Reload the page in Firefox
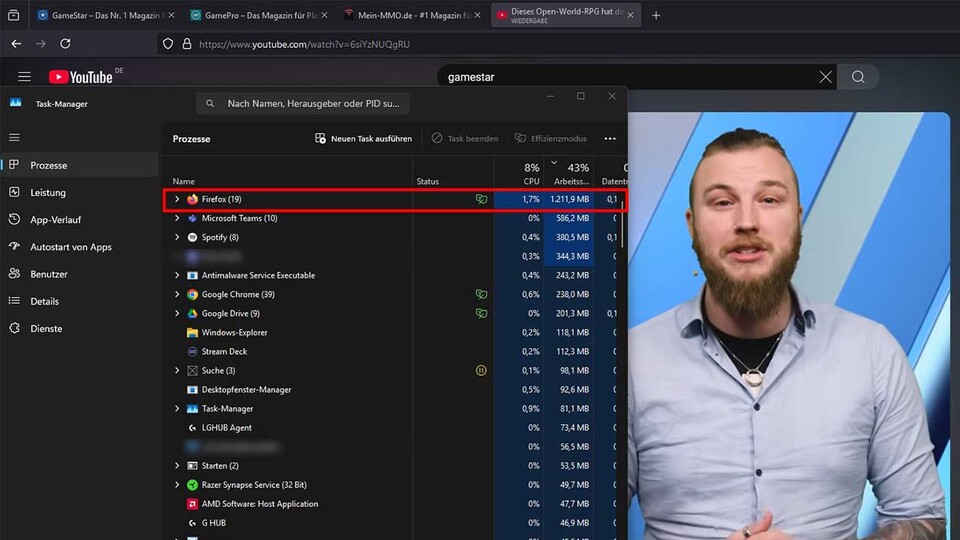Image resolution: width=960 pixels, height=540 pixels. (65, 44)
